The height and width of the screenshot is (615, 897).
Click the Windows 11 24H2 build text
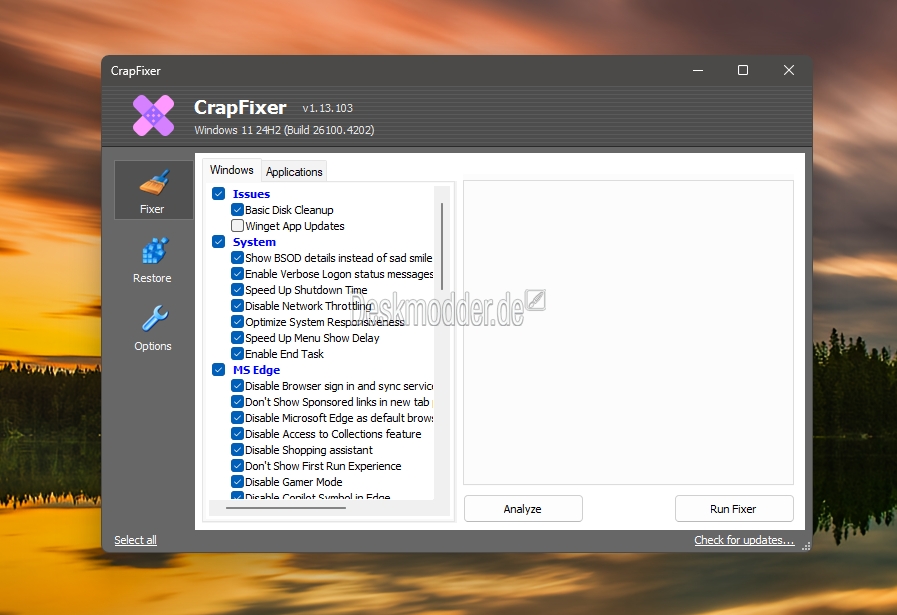click(x=284, y=130)
